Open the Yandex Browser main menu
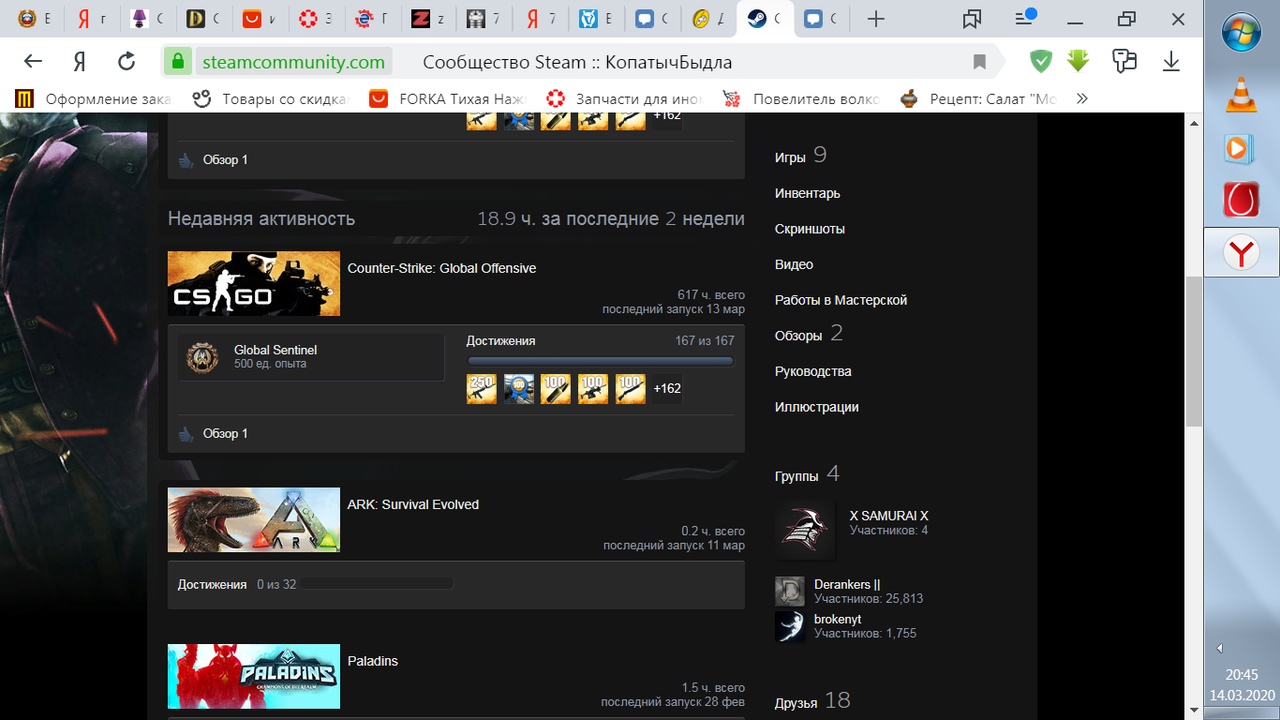Screen dimensions: 1280x720 click(x=1023, y=19)
